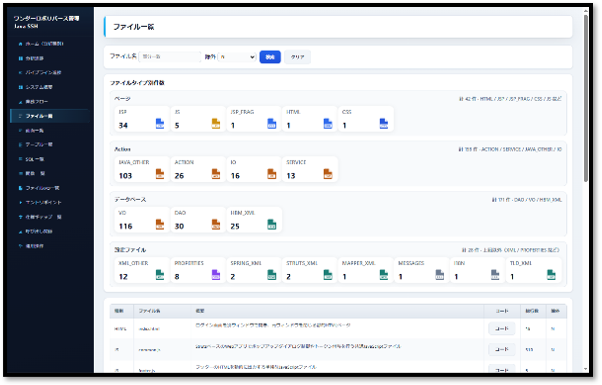This screenshot has height=385, width=602.
Task: Click the icon beside エントリポイント in sidebar
Action: coord(20,202)
